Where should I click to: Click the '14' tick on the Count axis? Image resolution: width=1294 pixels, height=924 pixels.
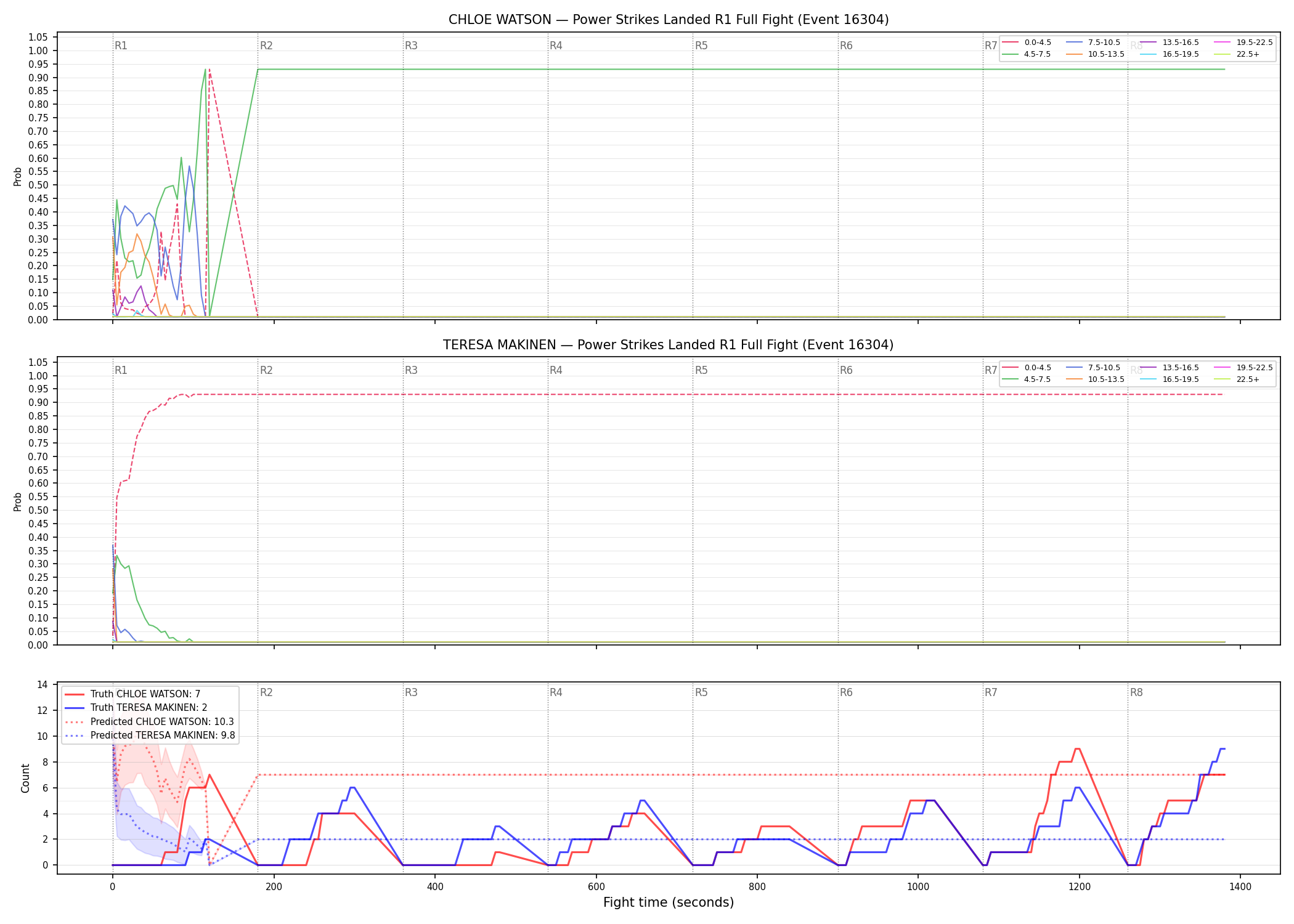[x=43, y=684]
